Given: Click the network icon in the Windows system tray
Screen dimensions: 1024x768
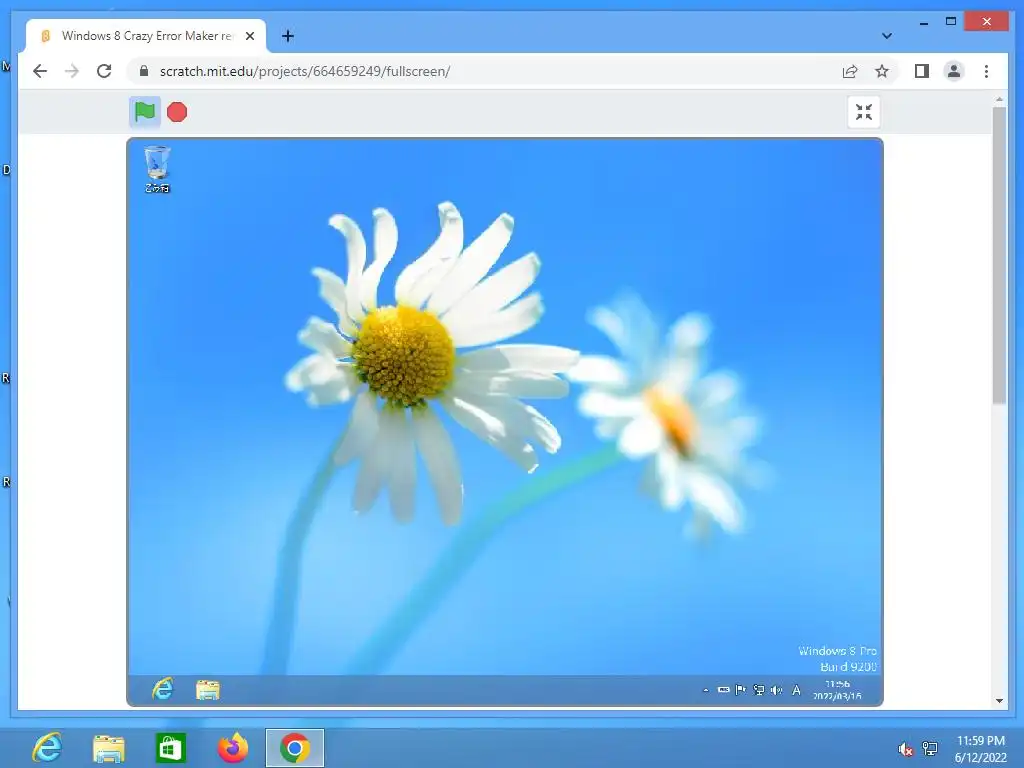Looking at the screenshot, I should tap(930, 749).
